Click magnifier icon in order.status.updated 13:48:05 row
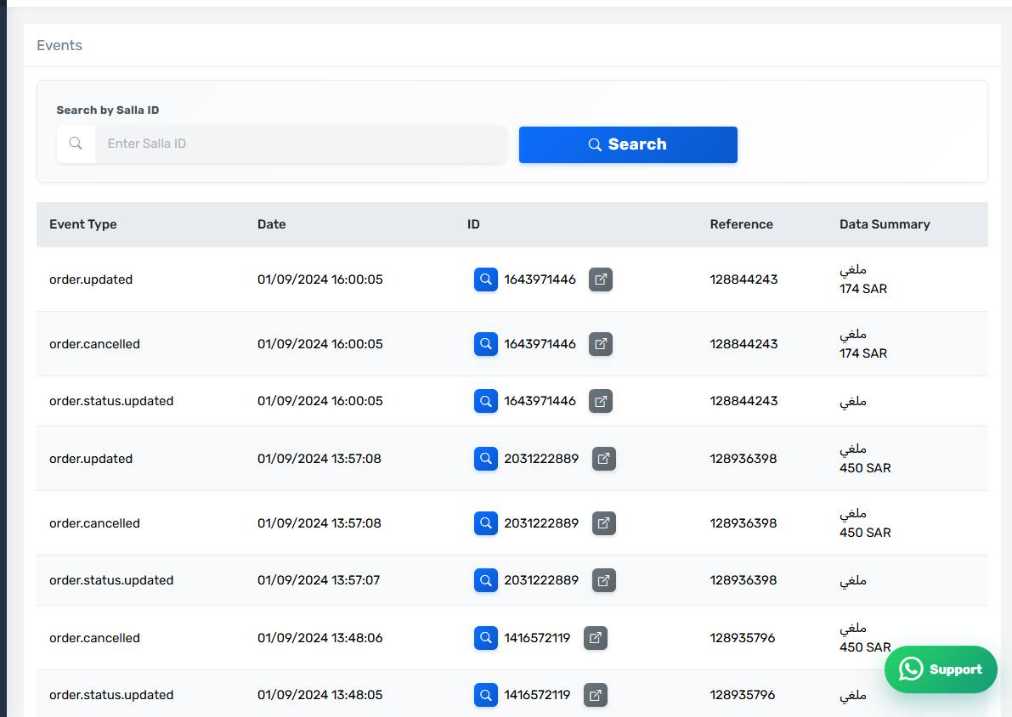The image size is (1012, 717). click(485, 695)
